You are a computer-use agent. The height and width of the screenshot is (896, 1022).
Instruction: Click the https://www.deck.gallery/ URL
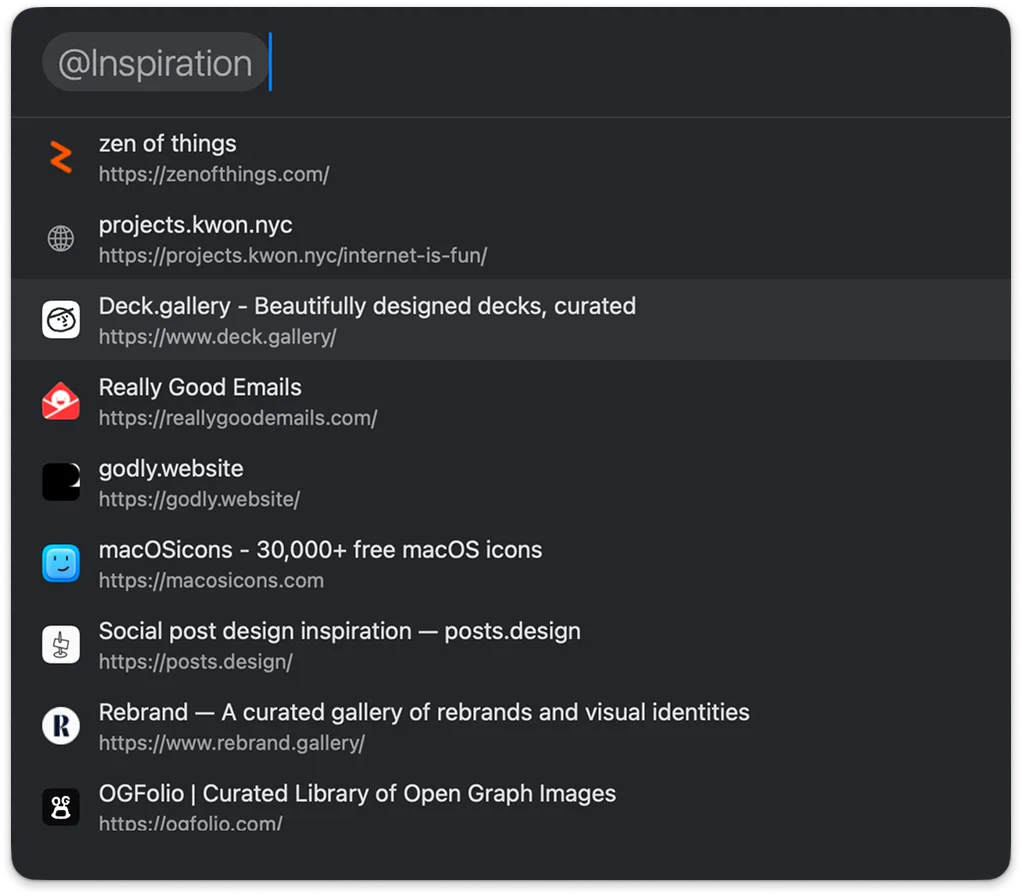point(218,336)
